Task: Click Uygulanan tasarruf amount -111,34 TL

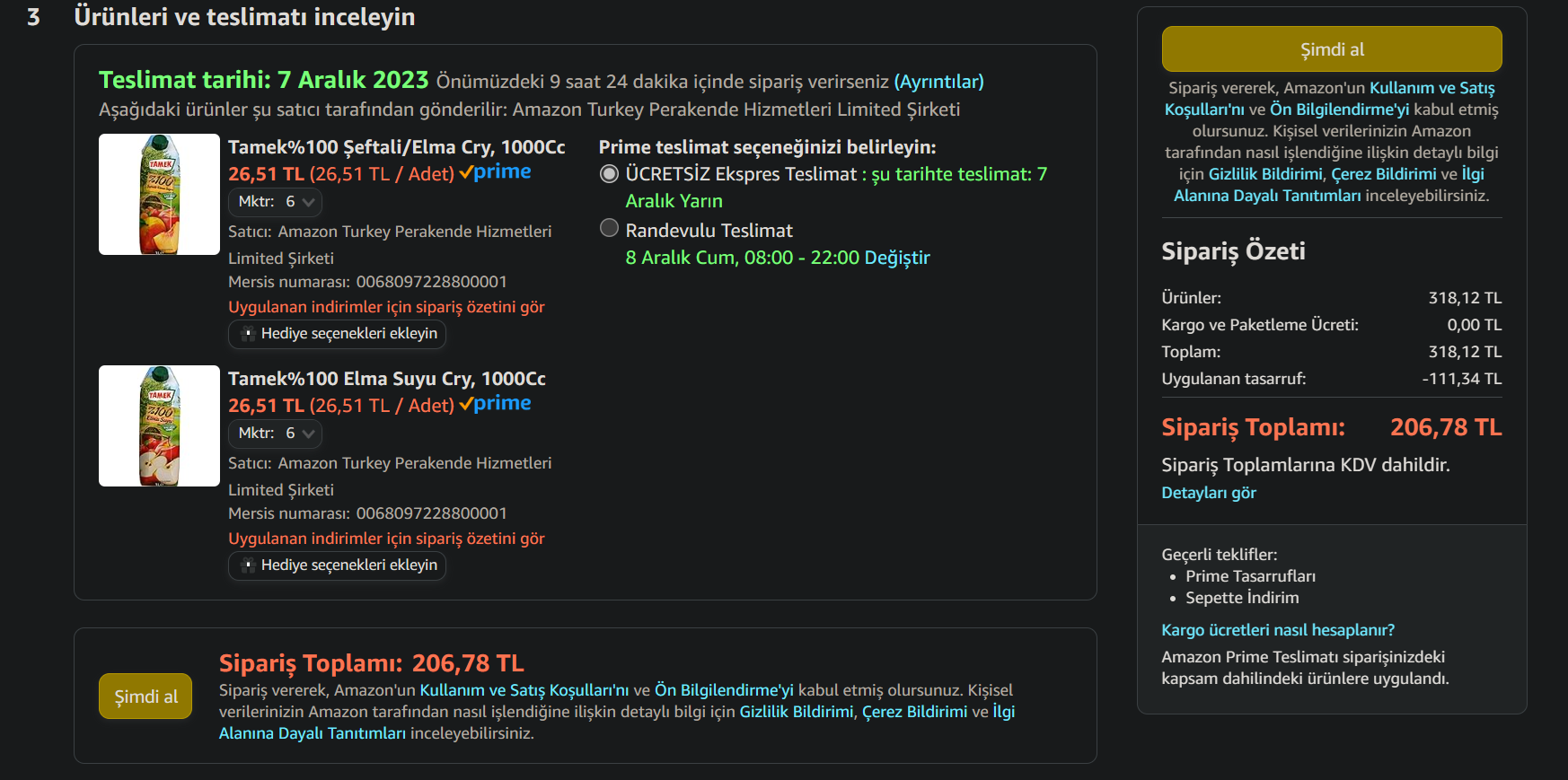Action: coord(1462,379)
